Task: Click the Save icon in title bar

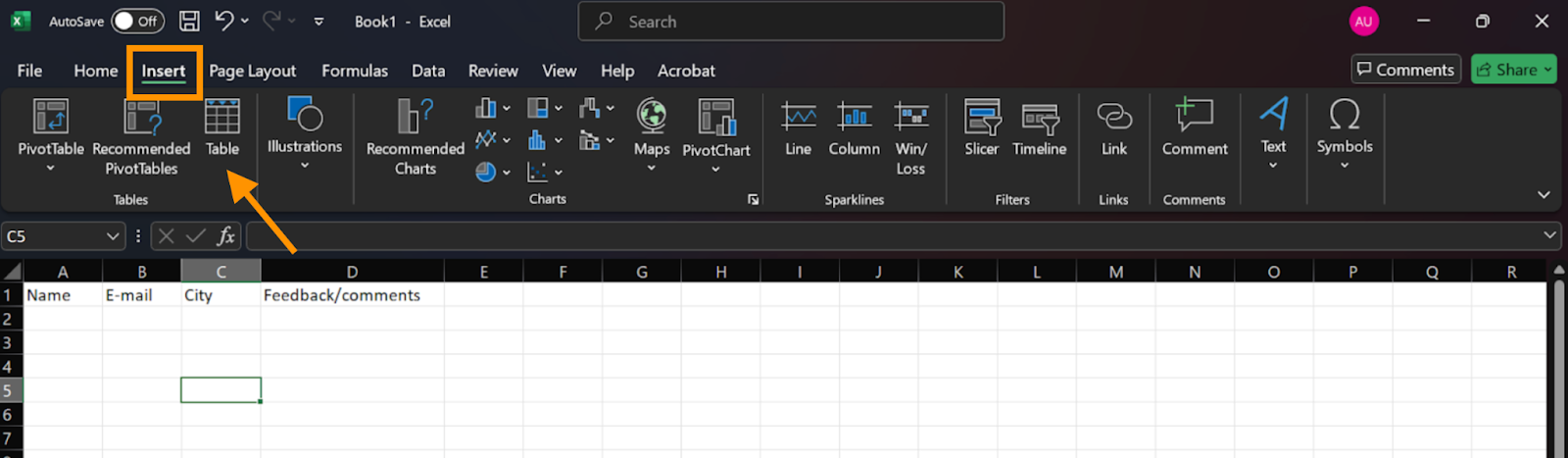Action: point(189,21)
